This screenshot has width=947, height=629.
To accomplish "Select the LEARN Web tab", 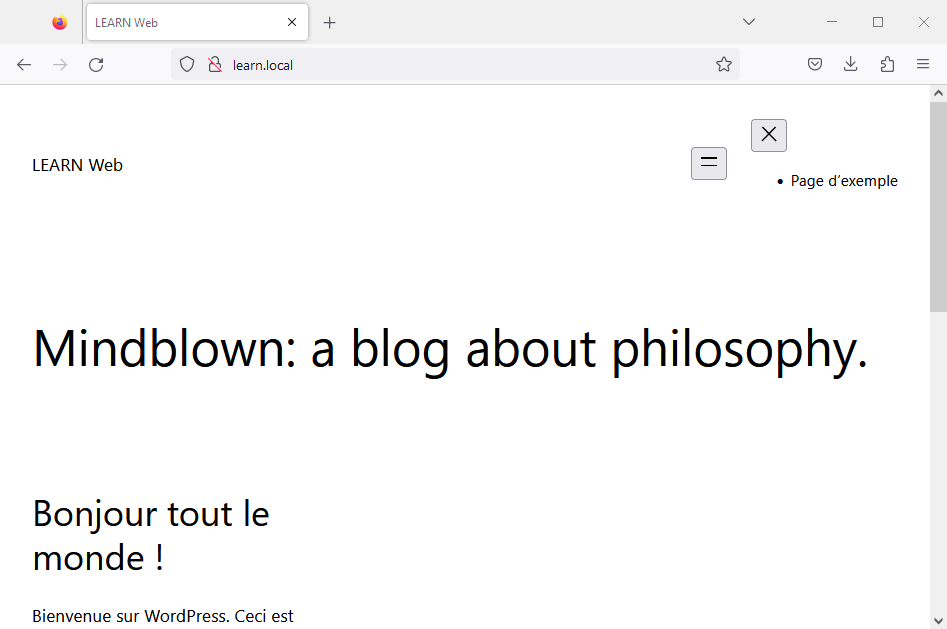I will 180,22.
